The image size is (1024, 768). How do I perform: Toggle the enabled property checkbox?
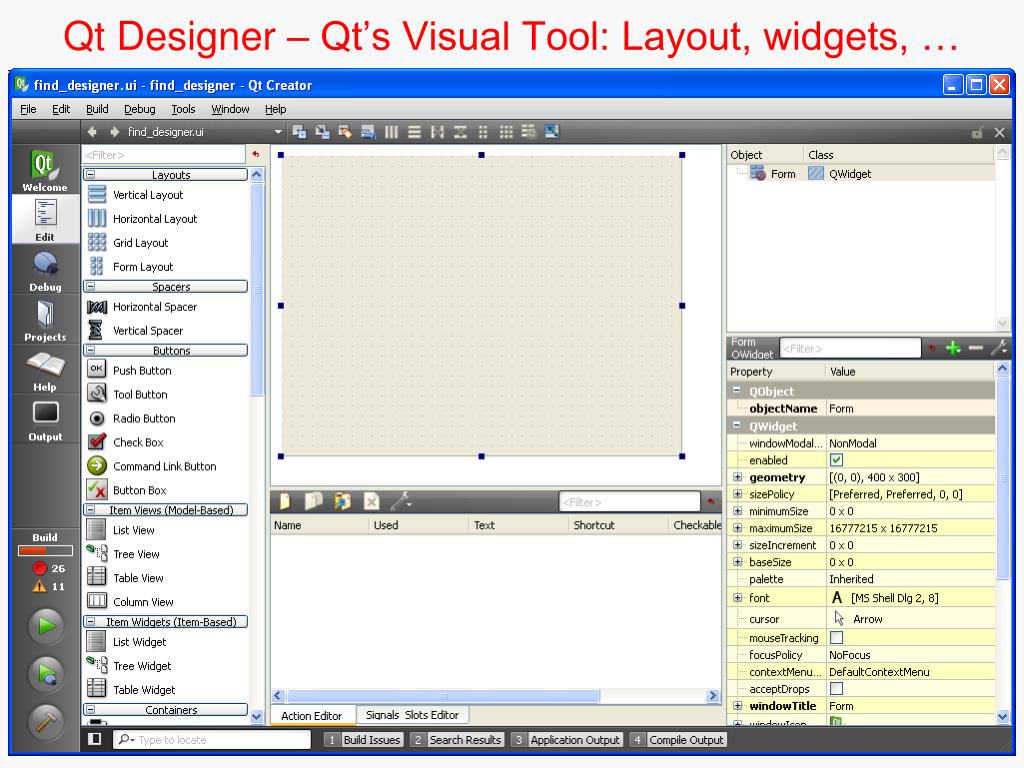pyautogui.click(x=836, y=460)
